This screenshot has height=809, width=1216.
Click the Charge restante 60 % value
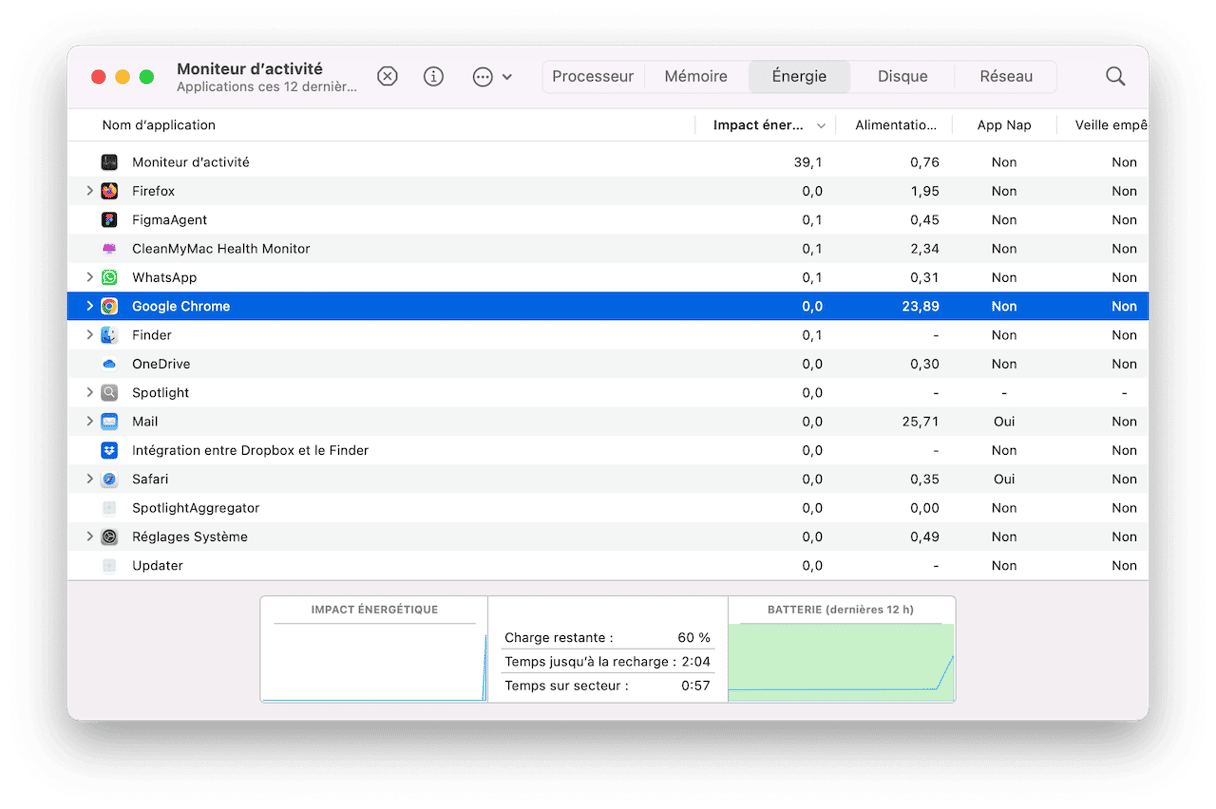[694, 638]
